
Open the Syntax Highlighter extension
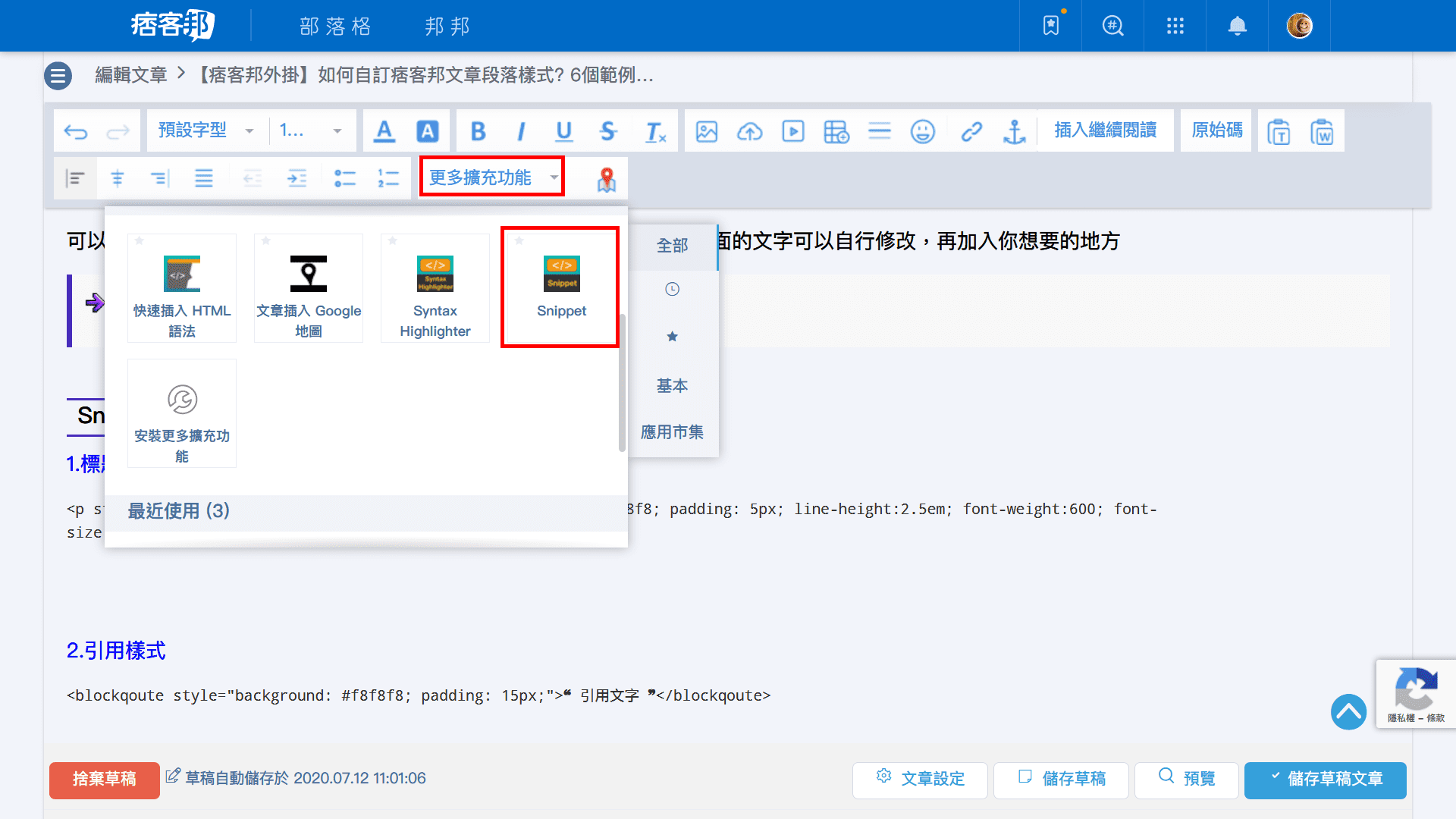click(x=435, y=288)
